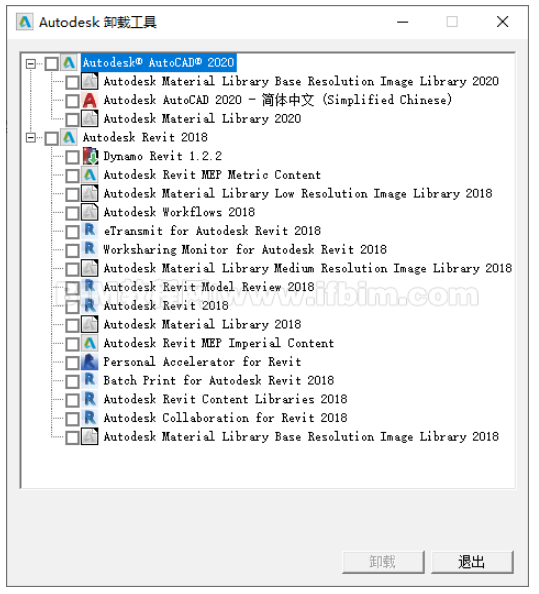Click the Low Resolution Image Library 2018 icon
Viewport: 539px width, 594px height.
tap(90, 194)
